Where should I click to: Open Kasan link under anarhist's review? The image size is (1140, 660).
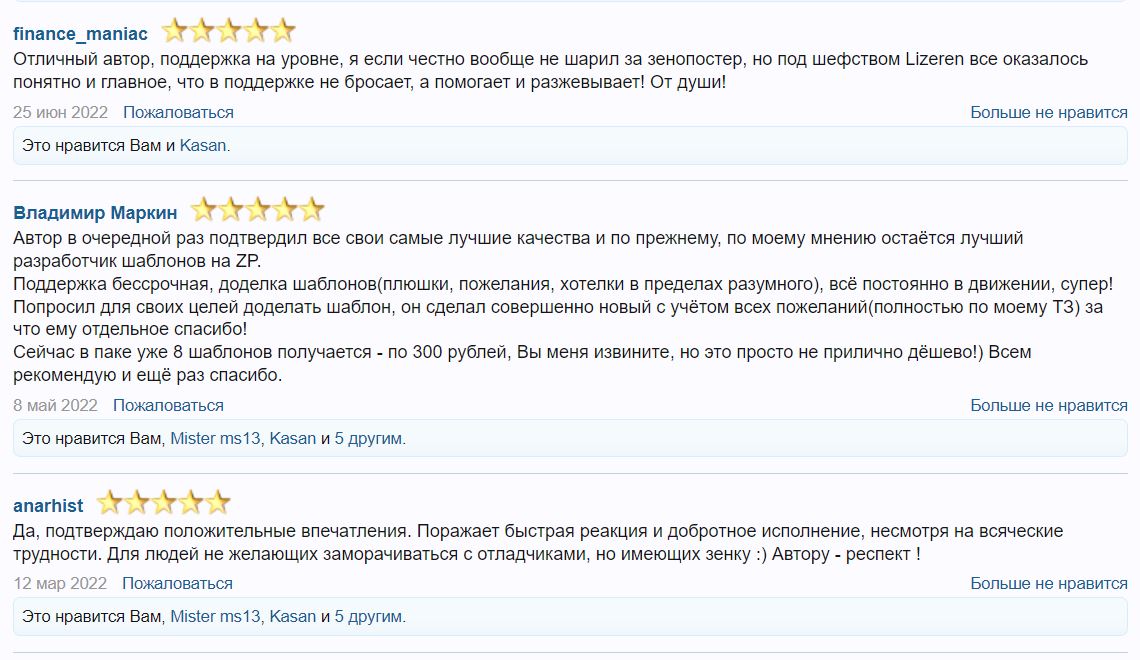[292, 617]
